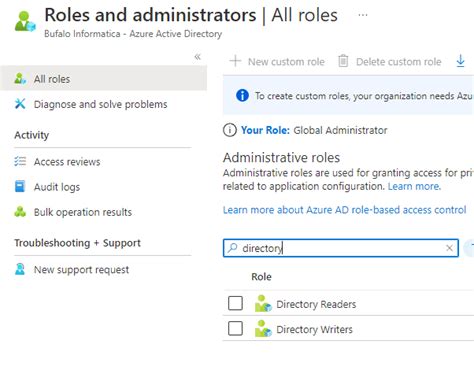Collapse the sidebar with double chevron
474x374 pixels.
[198, 57]
